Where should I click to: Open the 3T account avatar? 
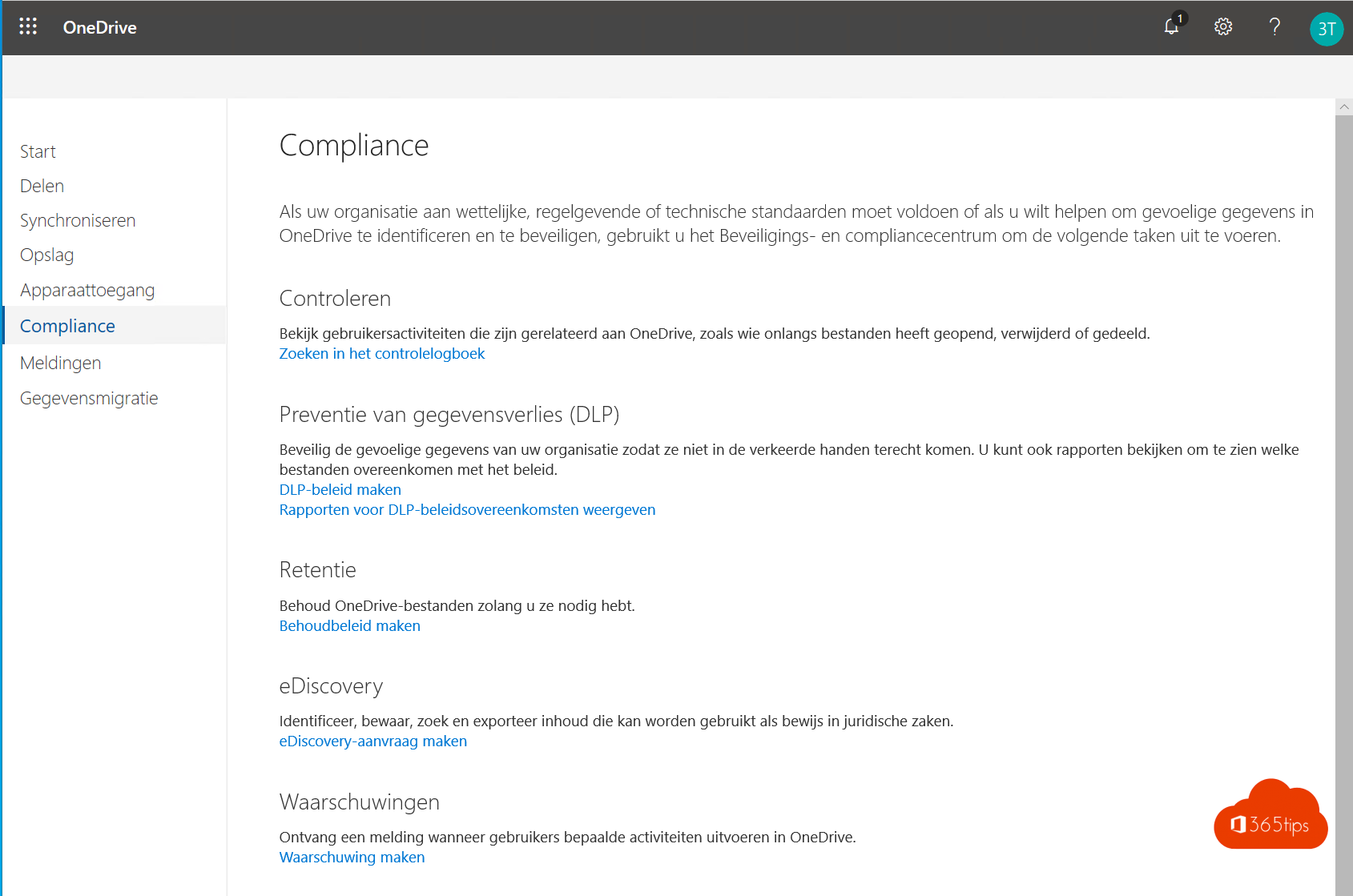1327,29
